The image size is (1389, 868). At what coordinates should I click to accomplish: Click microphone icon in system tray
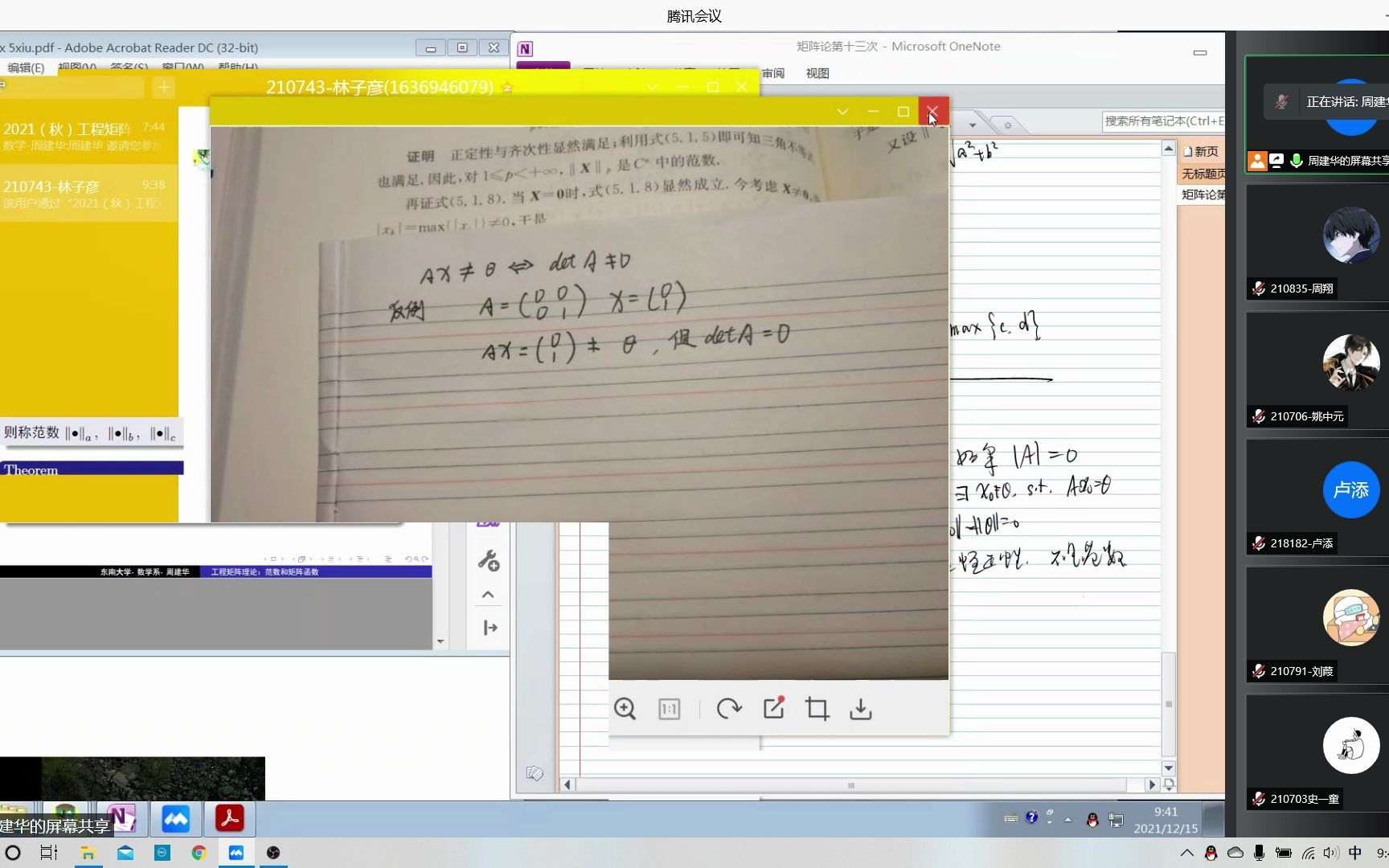[x=1260, y=853]
